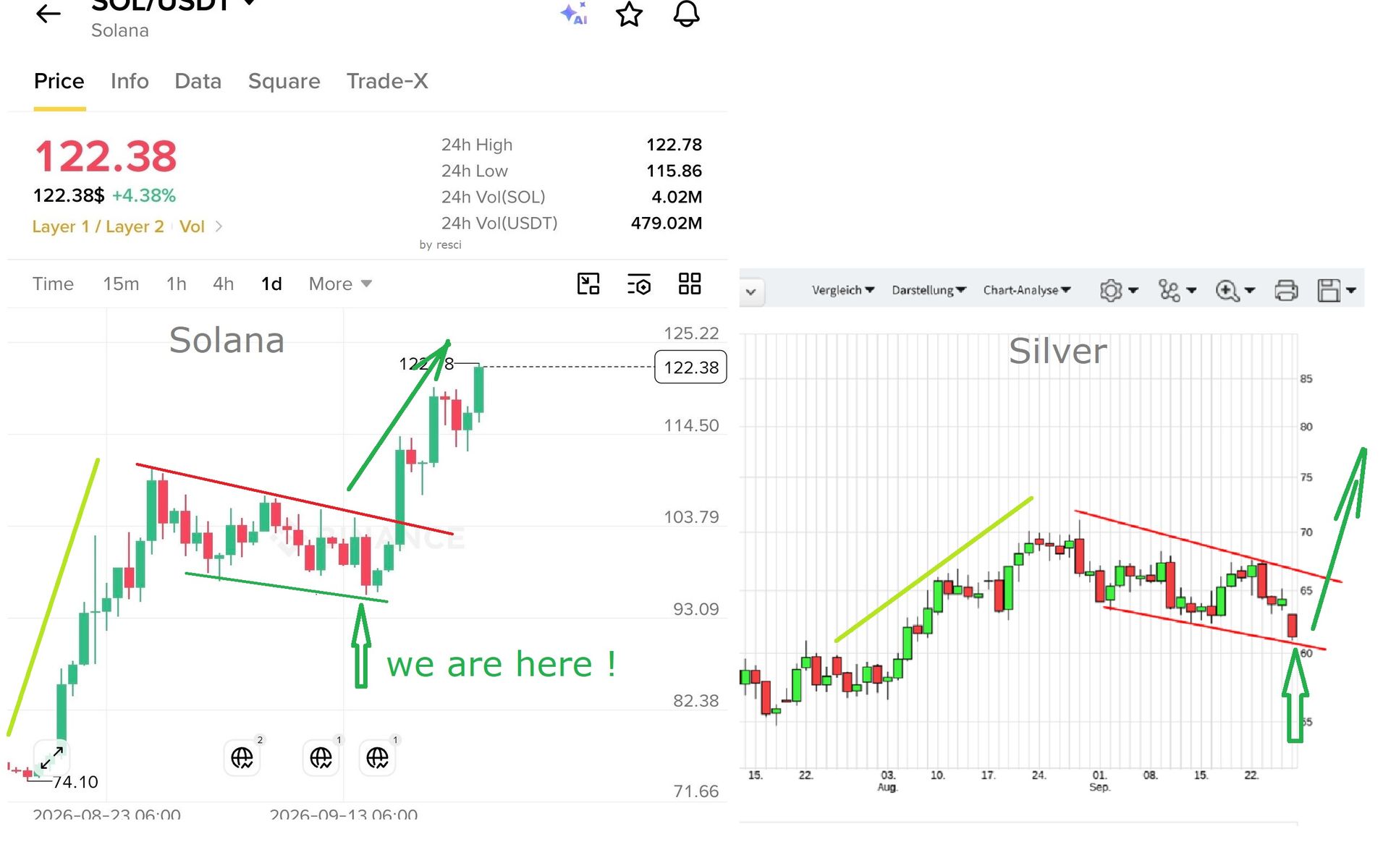Select the 15m timeframe

121,284
